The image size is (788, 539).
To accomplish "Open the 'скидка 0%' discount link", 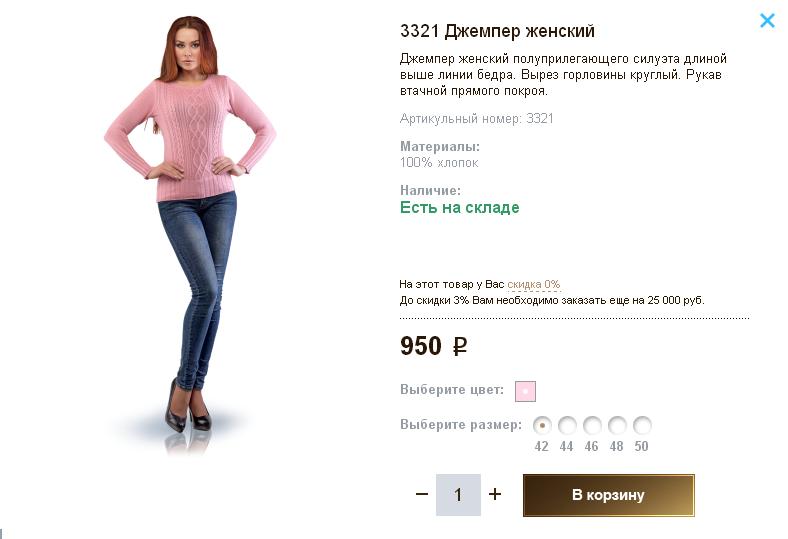I will (533, 284).
